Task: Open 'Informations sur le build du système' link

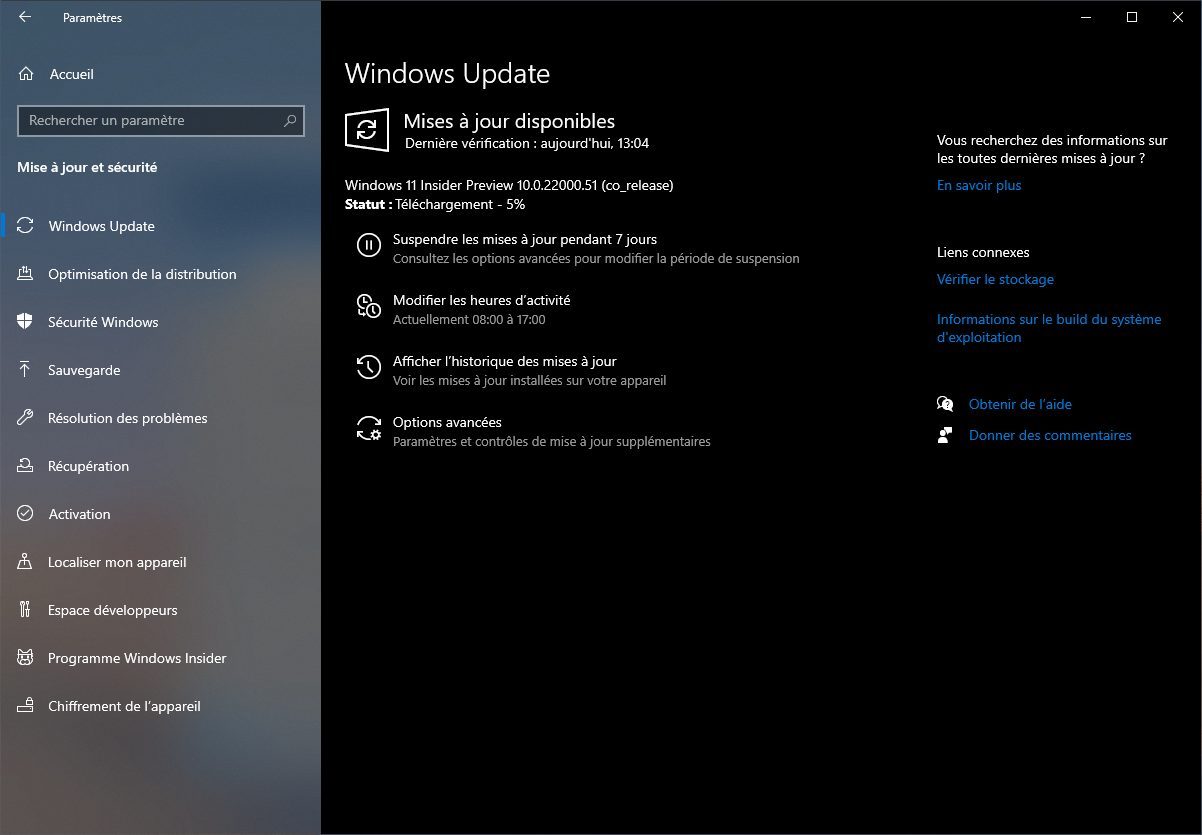Action: pyautogui.click(x=1049, y=328)
